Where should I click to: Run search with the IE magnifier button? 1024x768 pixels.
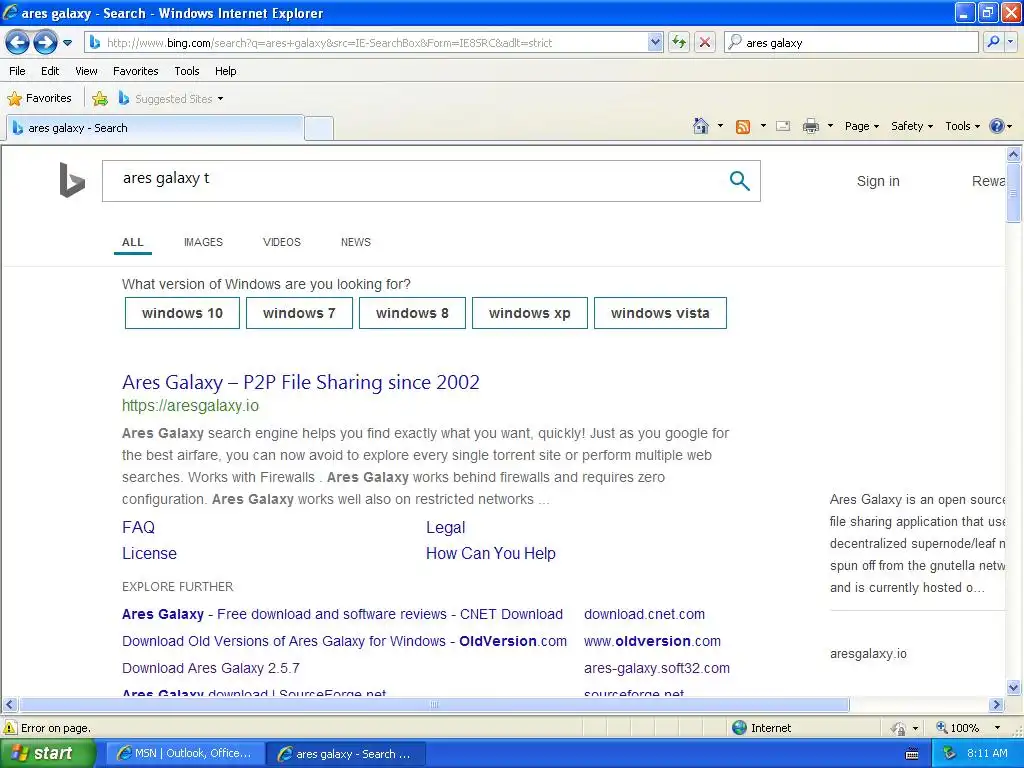(x=993, y=42)
